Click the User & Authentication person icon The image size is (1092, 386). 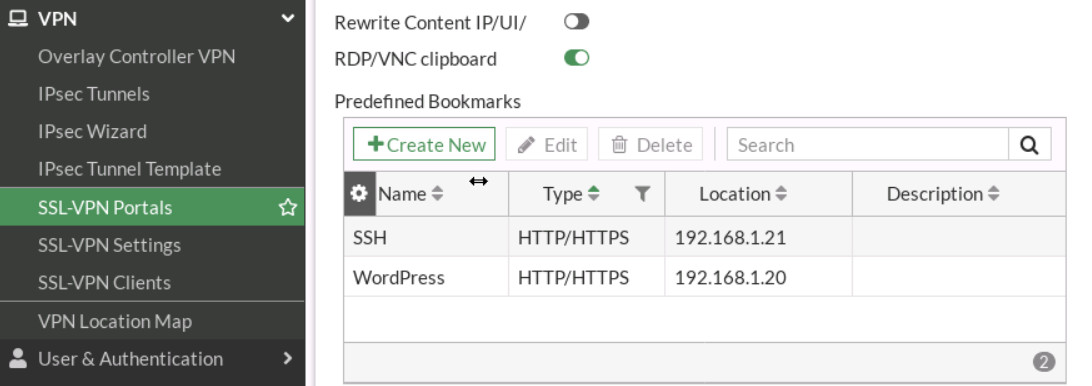[18, 358]
